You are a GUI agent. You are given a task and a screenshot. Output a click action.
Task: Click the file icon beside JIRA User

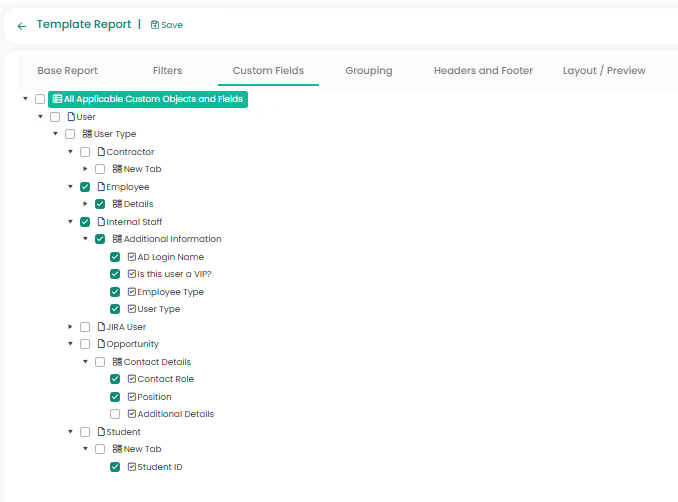(x=101, y=327)
